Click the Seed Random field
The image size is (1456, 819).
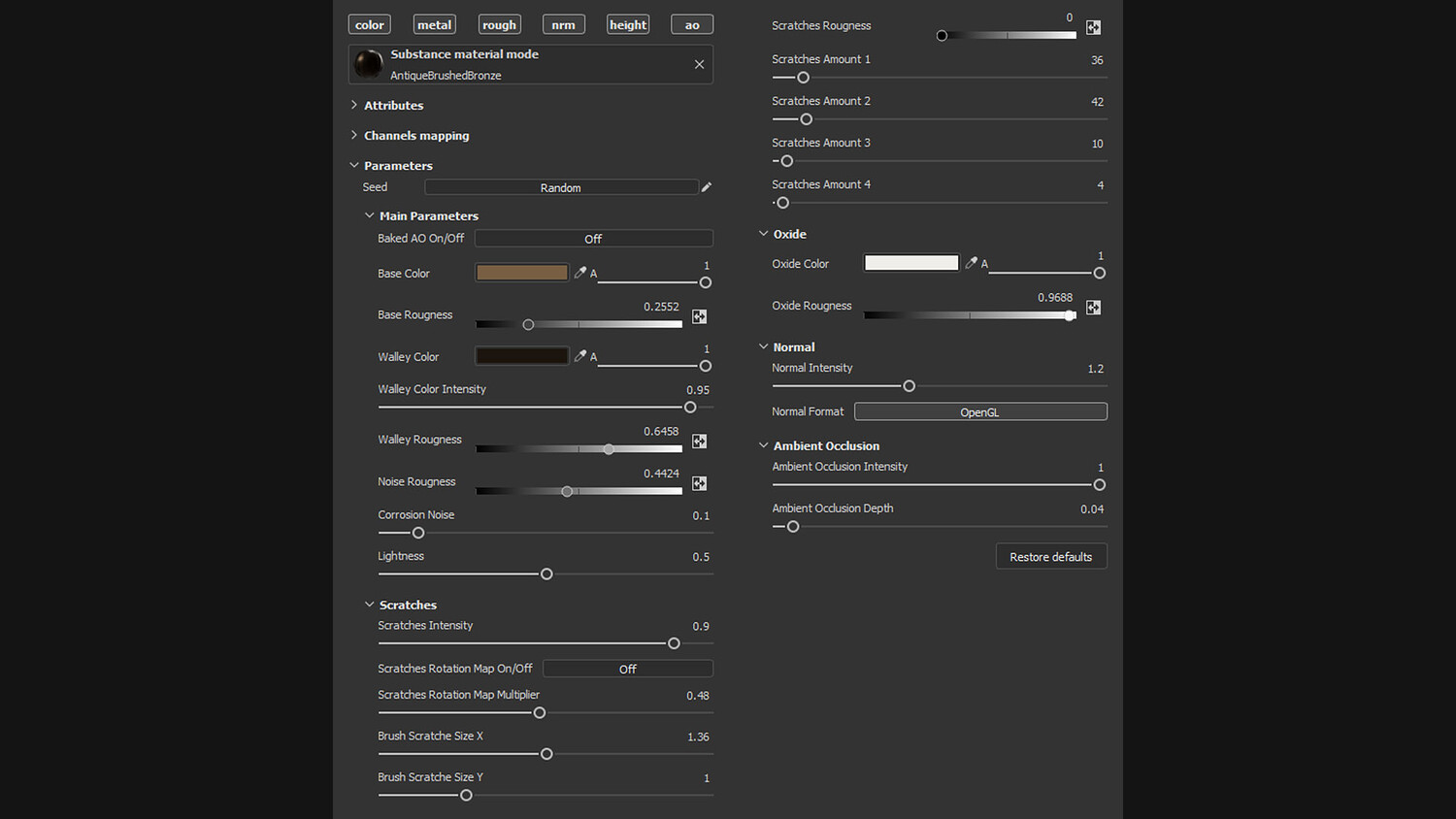click(x=560, y=187)
